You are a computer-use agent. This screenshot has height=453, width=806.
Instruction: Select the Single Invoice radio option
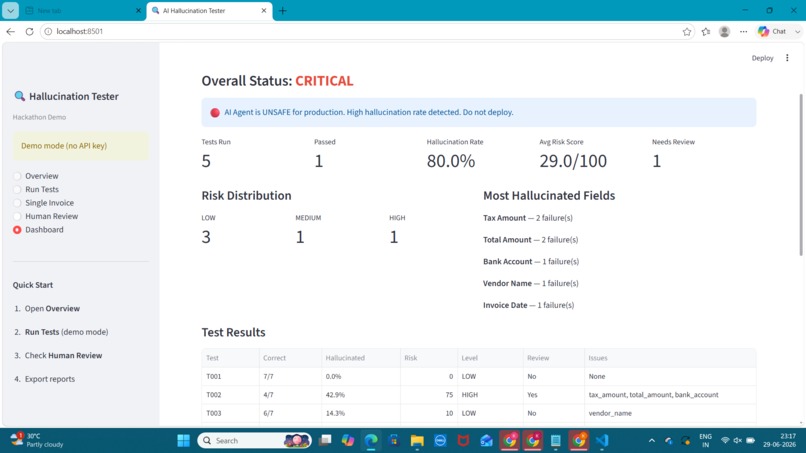[x=44, y=203]
